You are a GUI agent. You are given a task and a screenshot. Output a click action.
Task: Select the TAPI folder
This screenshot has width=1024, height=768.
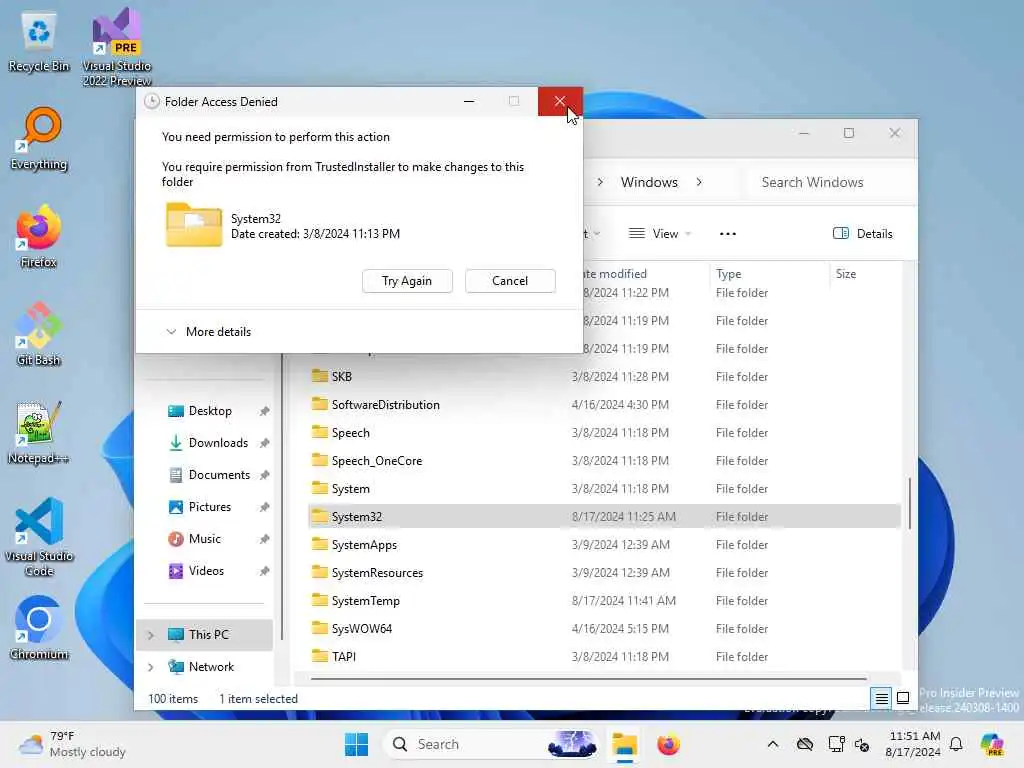pyautogui.click(x=604, y=657)
